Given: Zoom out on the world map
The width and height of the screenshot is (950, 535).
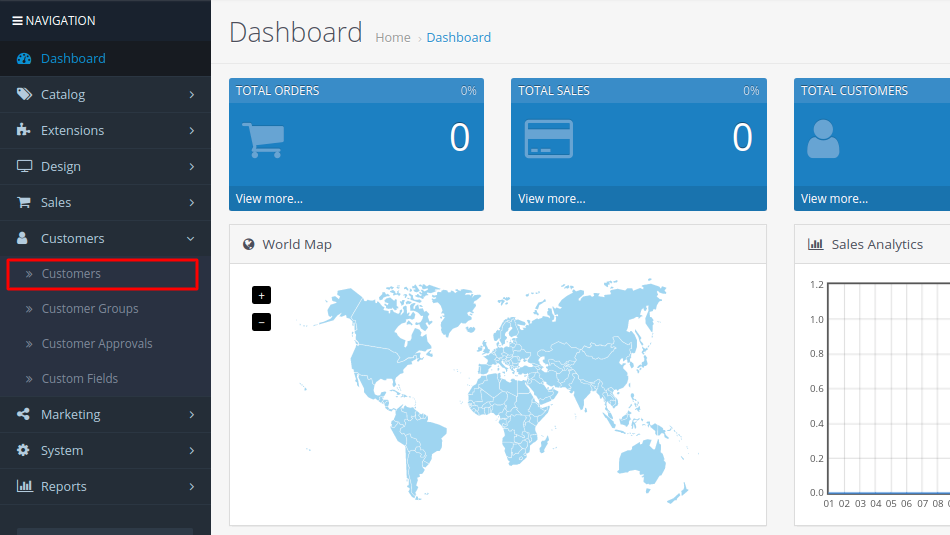Looking at the screenshot, I should (261, 322).
